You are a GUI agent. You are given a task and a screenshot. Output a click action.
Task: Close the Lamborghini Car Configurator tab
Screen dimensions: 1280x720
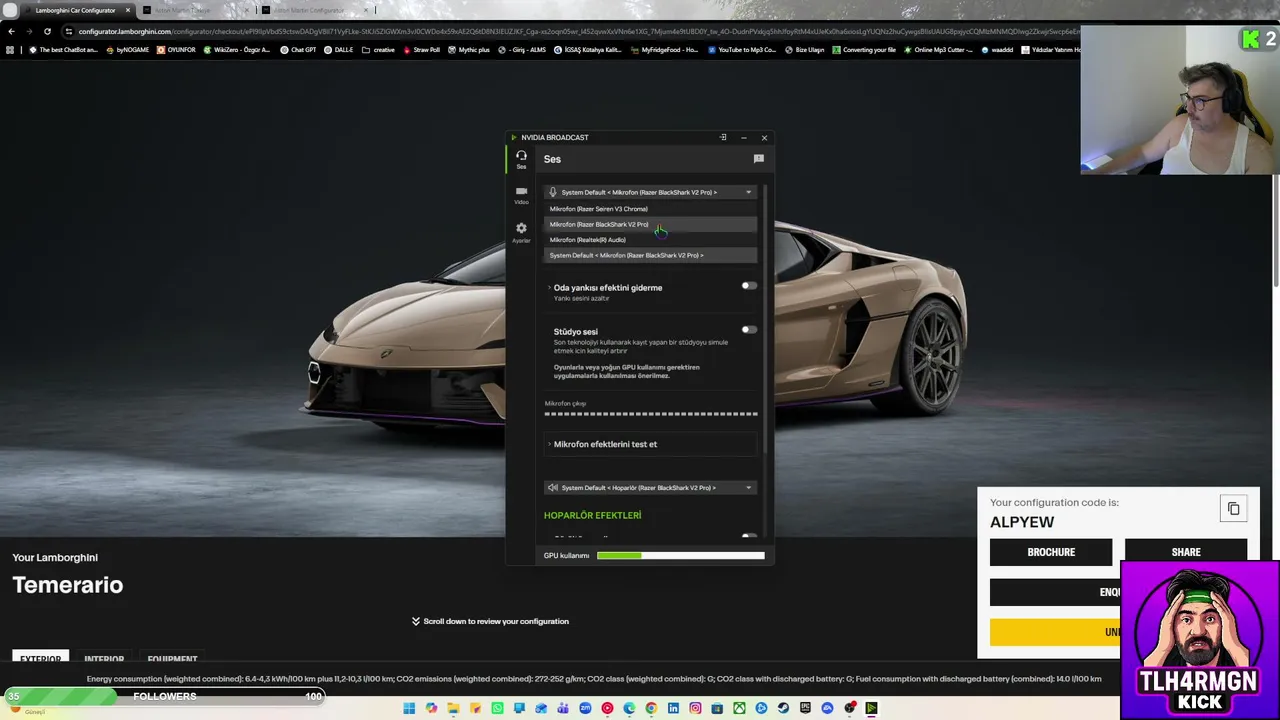point(128,10)
